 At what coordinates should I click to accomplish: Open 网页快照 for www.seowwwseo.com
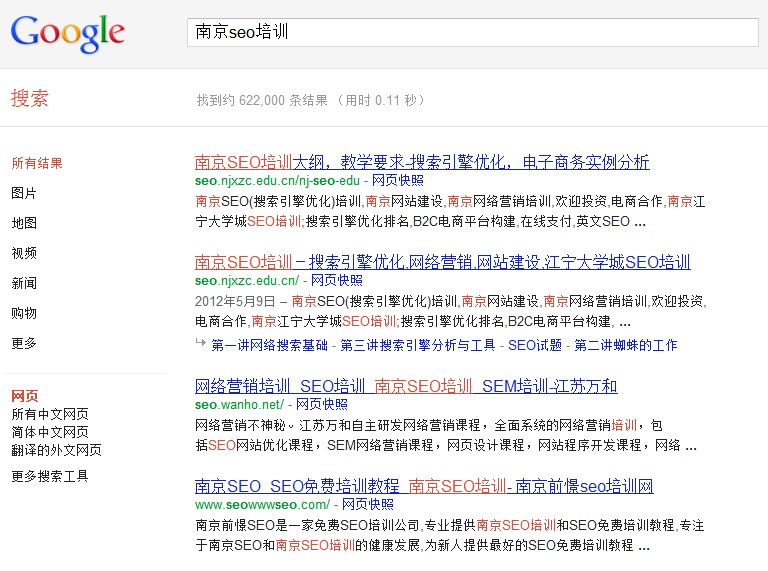coord(368,504)
